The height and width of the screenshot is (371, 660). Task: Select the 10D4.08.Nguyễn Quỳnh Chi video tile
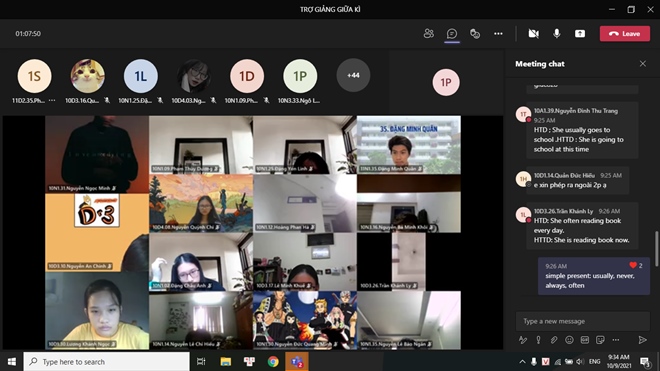(x=201, y=203)
